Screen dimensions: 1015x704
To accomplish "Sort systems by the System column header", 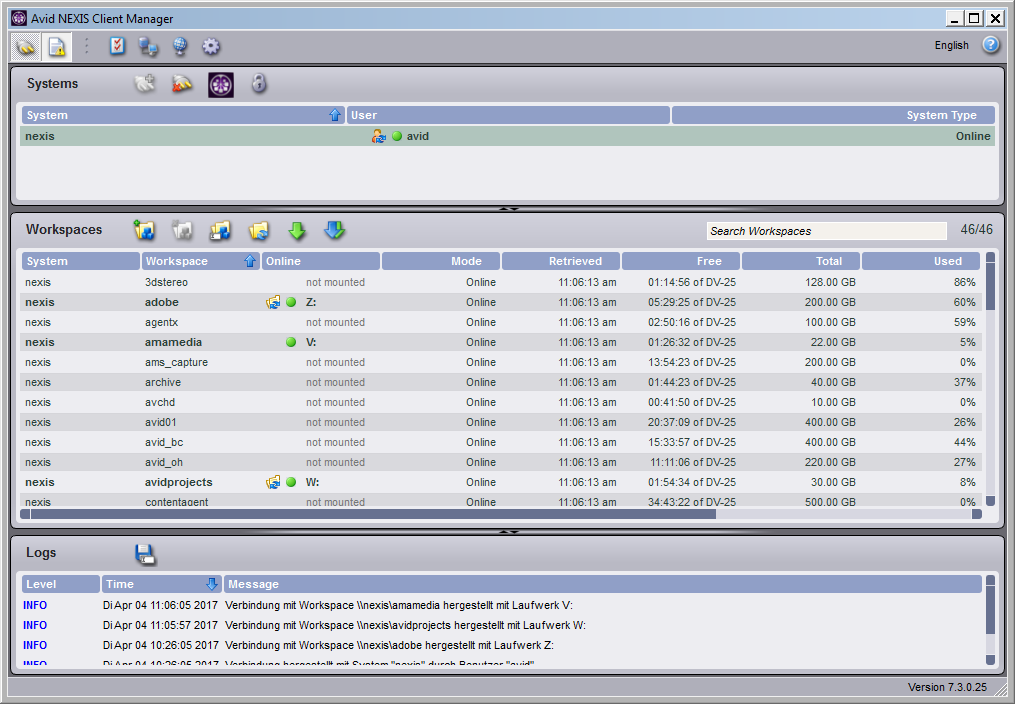I will click(x=183, y=115).
